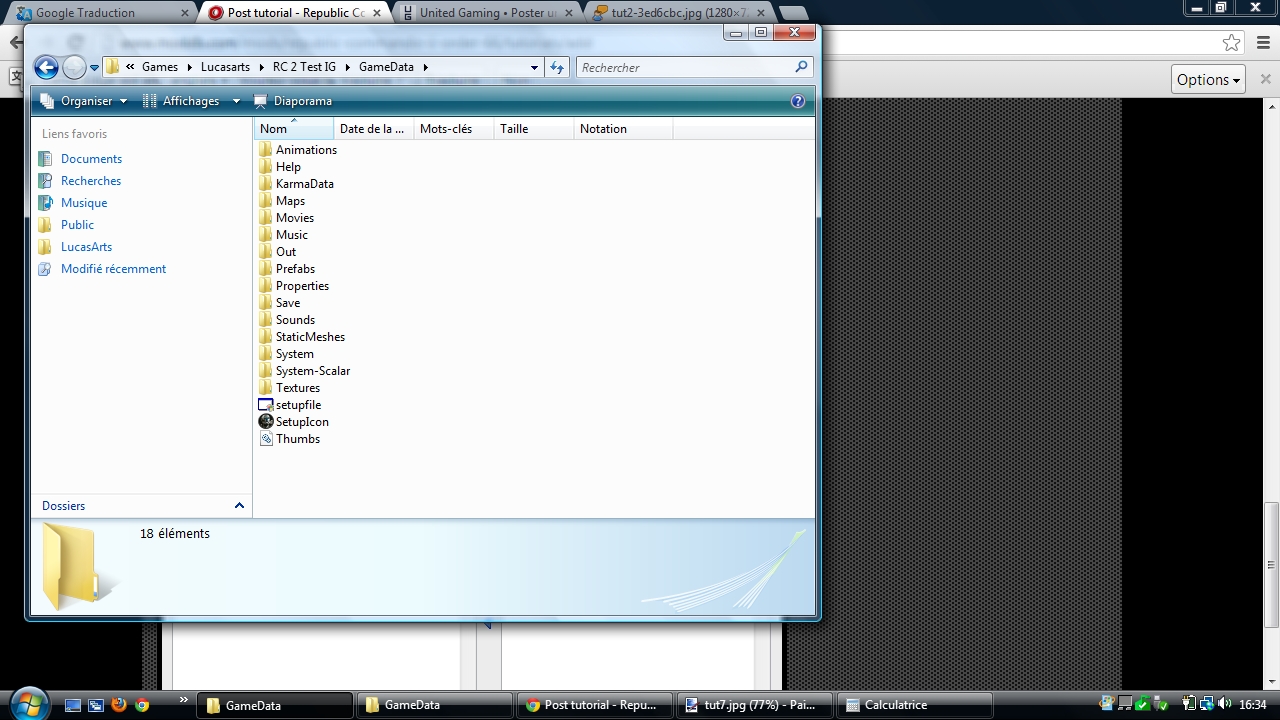
Task: Select the Out folder icon
Action: click(x=265, y=252)
